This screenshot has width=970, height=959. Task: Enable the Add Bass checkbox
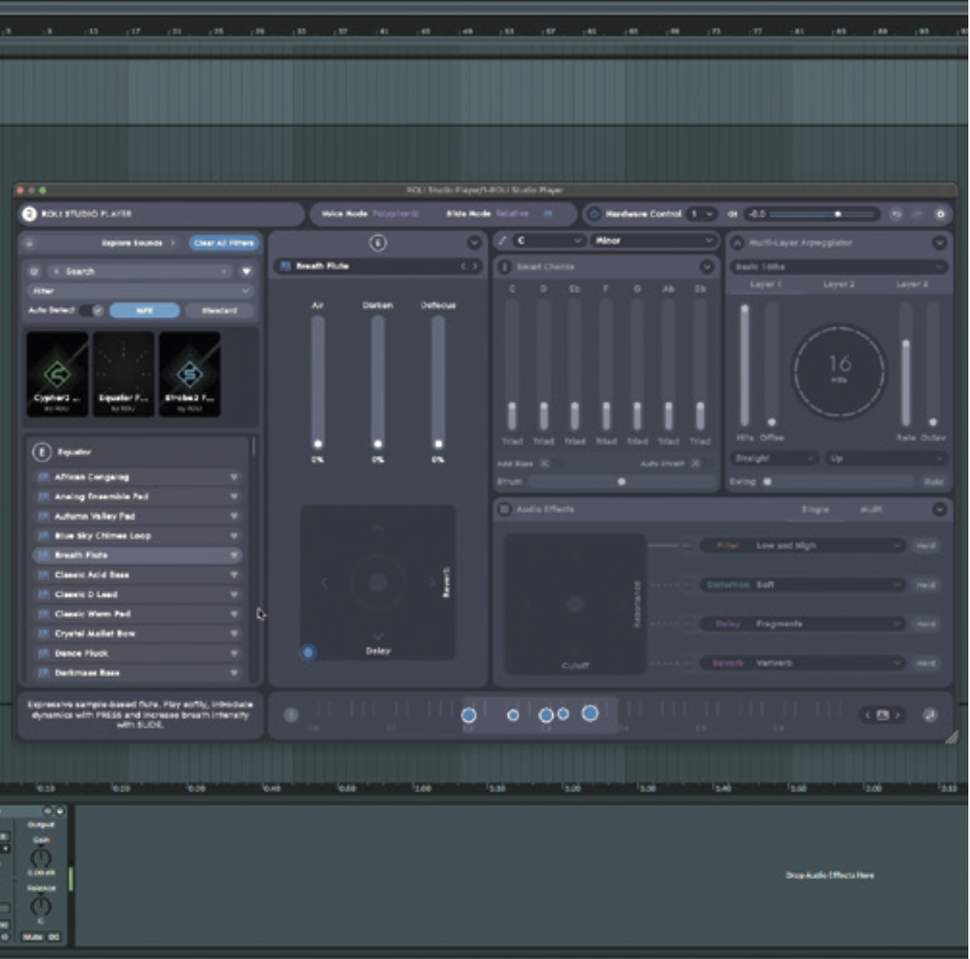[x=545, y=464]
